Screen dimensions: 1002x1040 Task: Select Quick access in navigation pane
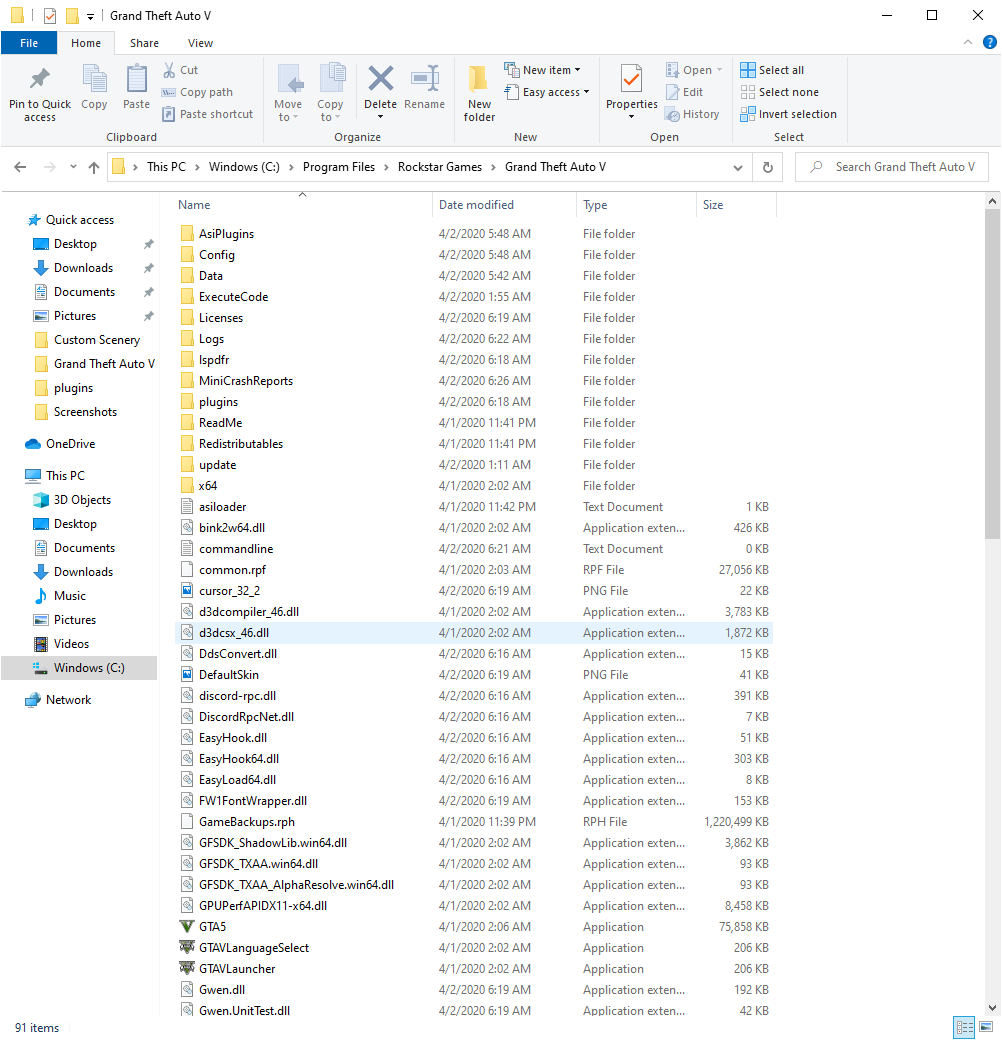[x=80, y=220]
